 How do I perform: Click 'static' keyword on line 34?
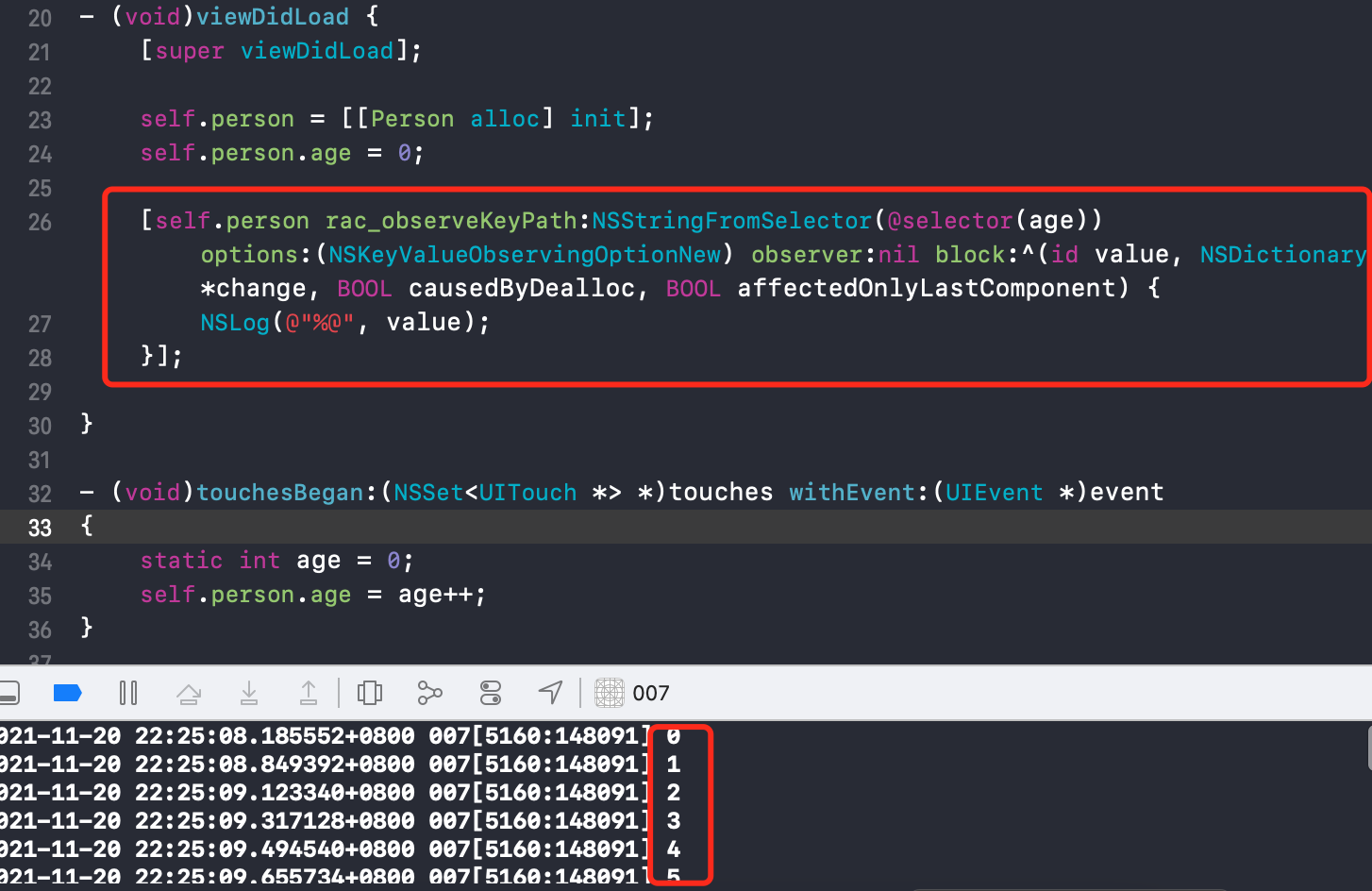pyautogui.click(x=182, y=561)
